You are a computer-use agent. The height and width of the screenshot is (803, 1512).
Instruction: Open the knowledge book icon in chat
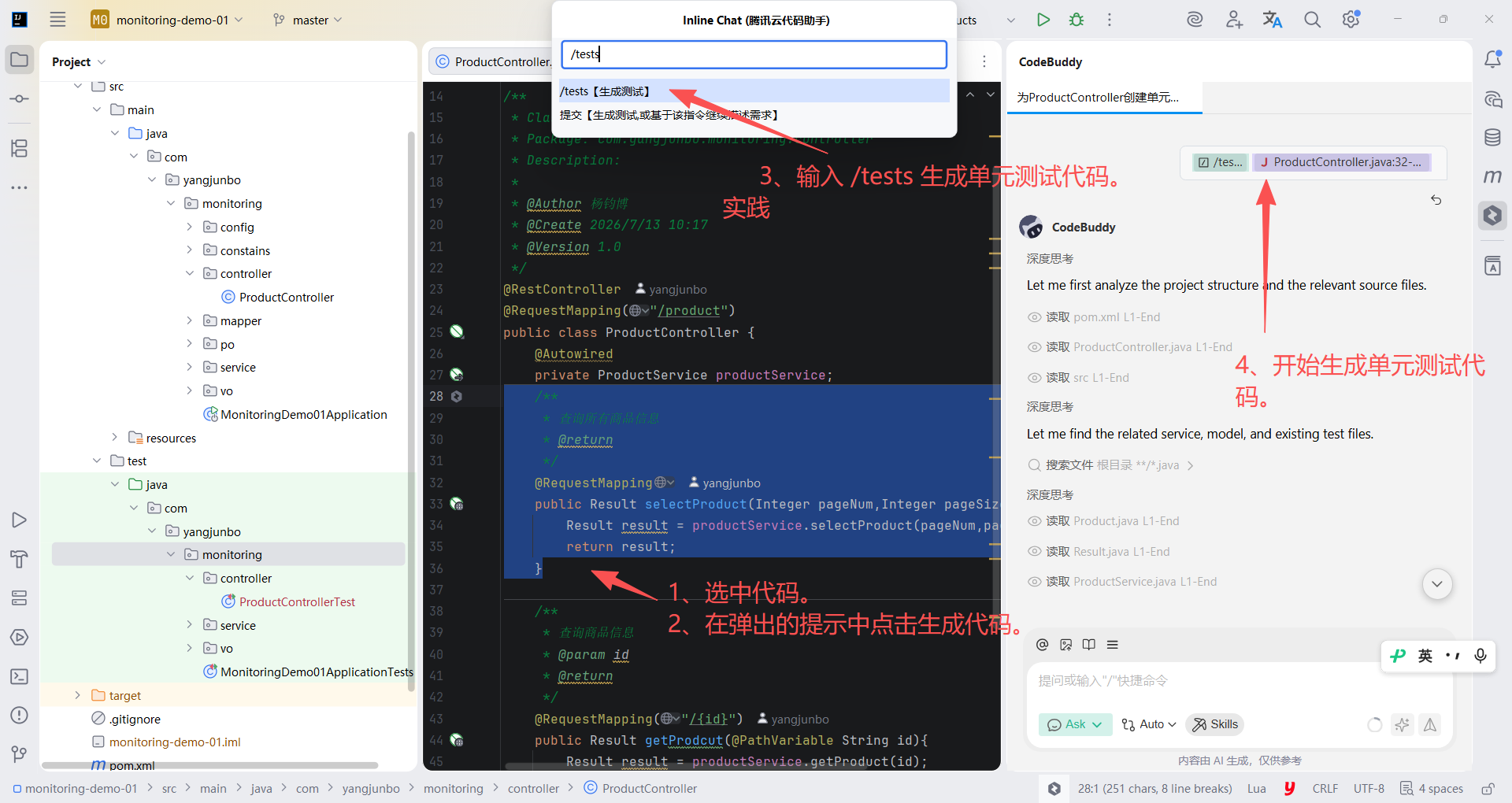coord(1089,645)
